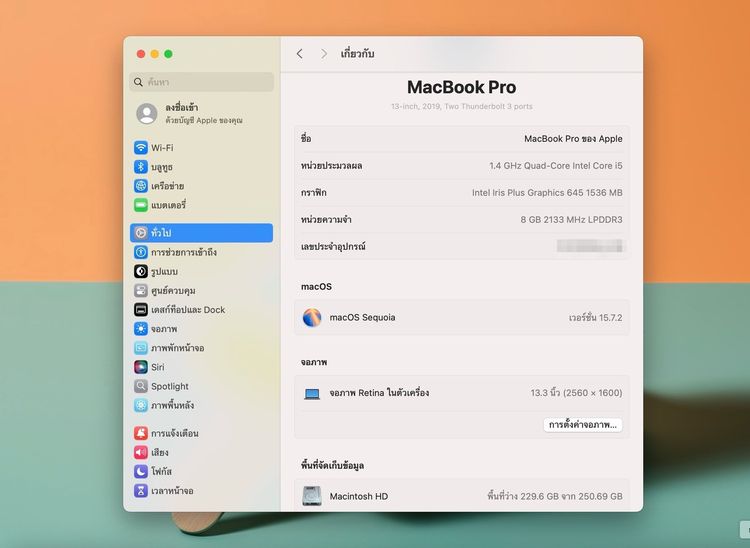750x548 pixels.
Task: Click the 'พื้นที่จัดเก็บข้อมูล' section heading
Action: [x=332, y=465]
